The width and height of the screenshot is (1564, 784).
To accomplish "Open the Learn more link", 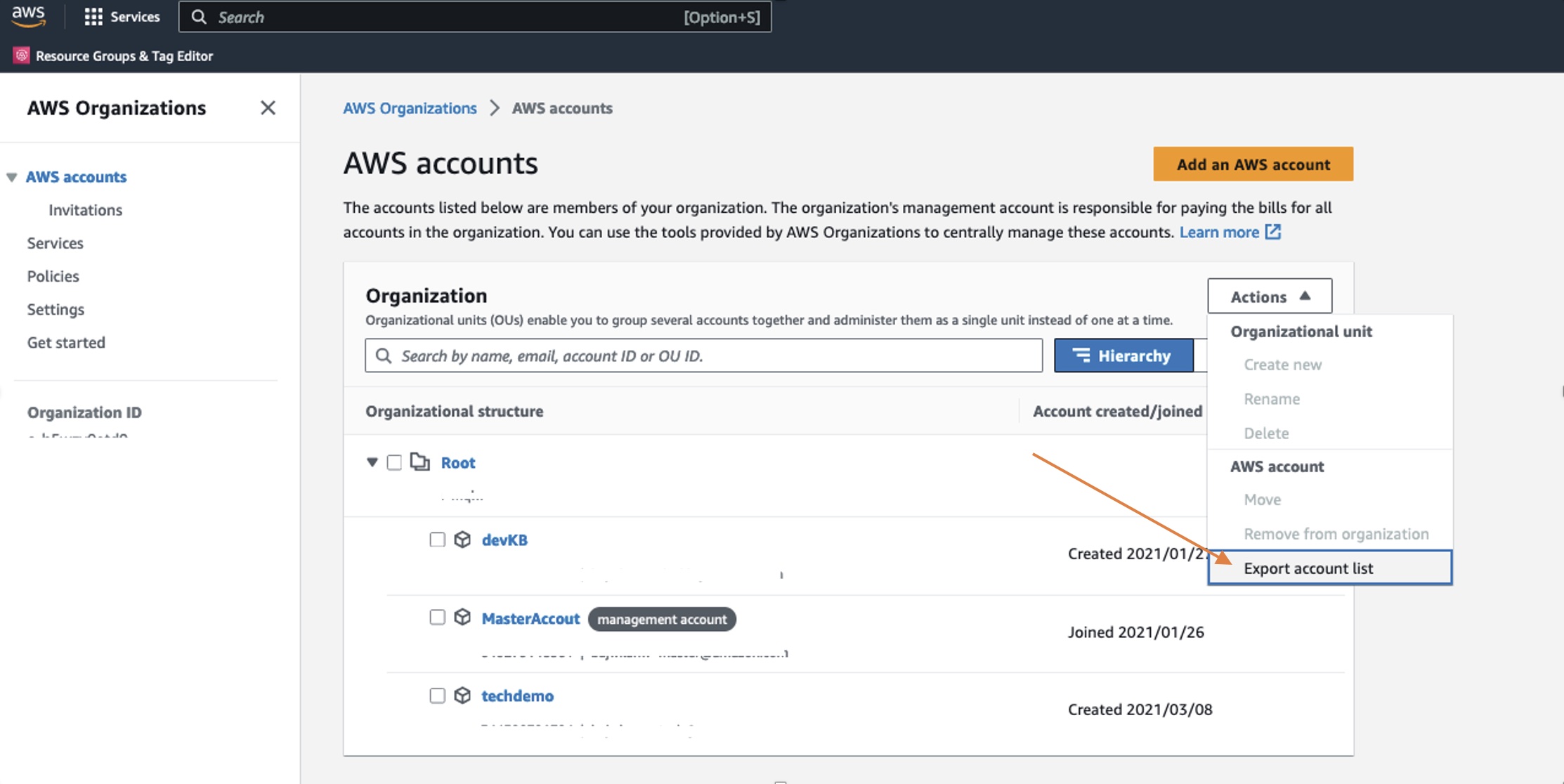I will click(1219, 232).
